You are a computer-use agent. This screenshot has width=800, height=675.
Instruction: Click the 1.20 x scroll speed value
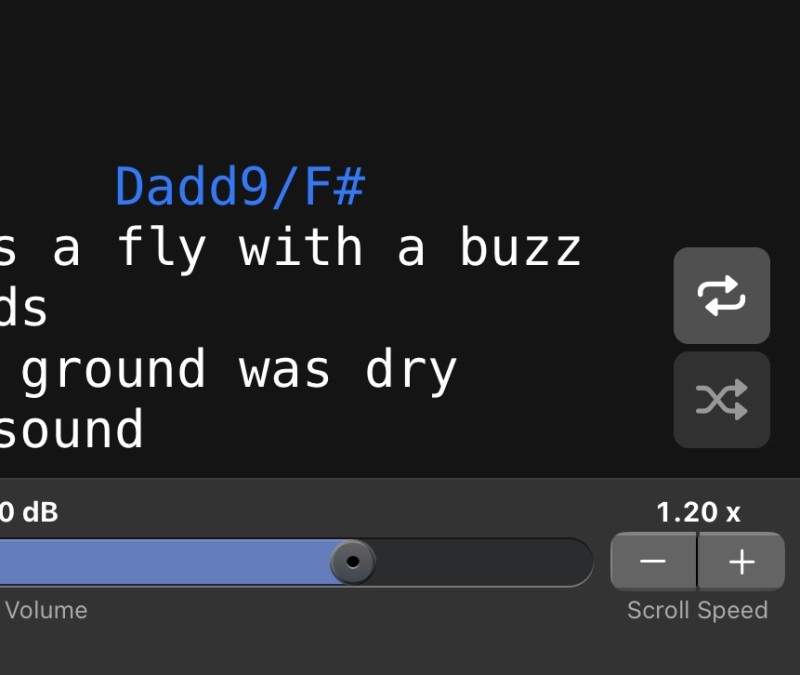(x=698, y=513)
